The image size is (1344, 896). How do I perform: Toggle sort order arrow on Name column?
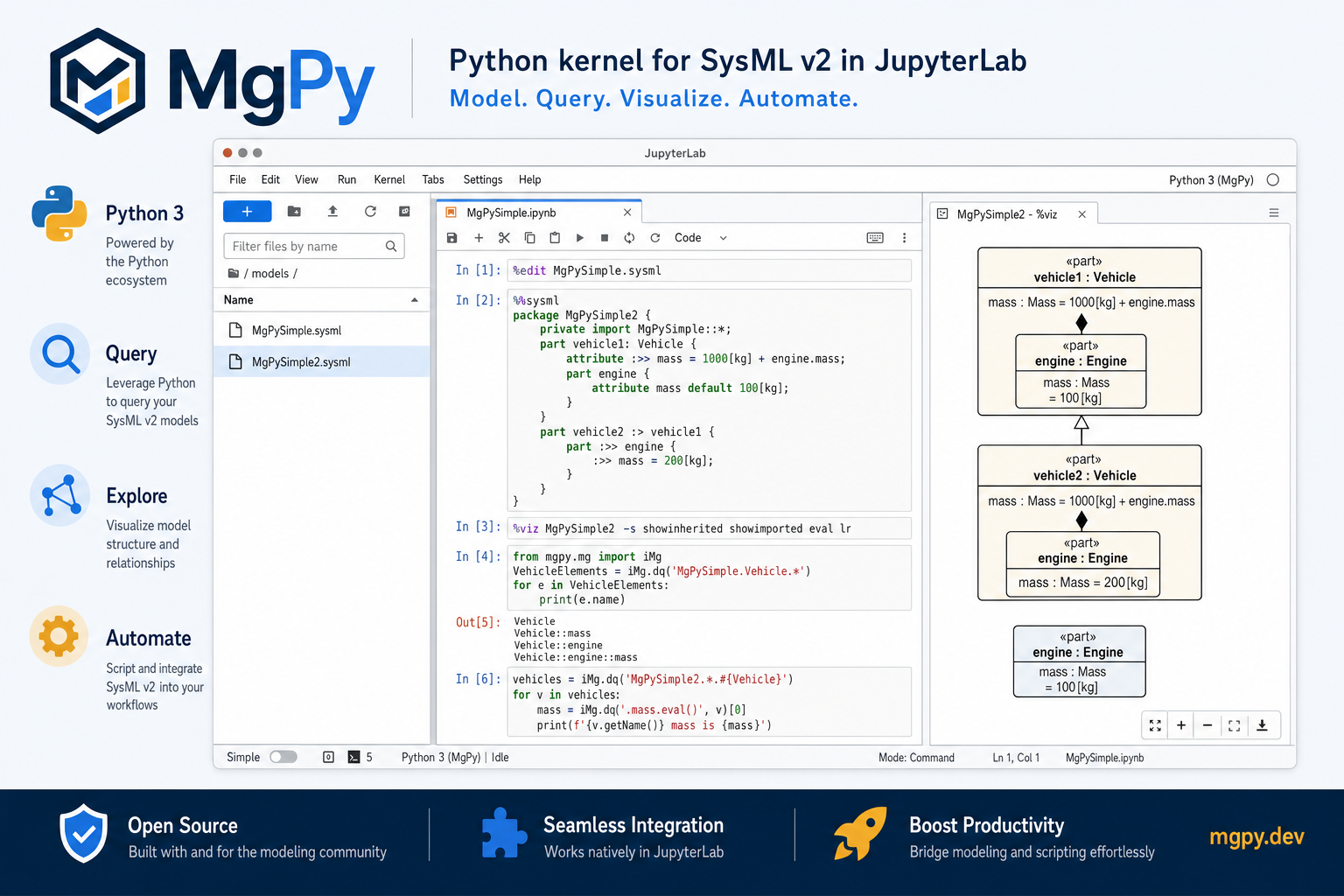(x=415, y=300)
